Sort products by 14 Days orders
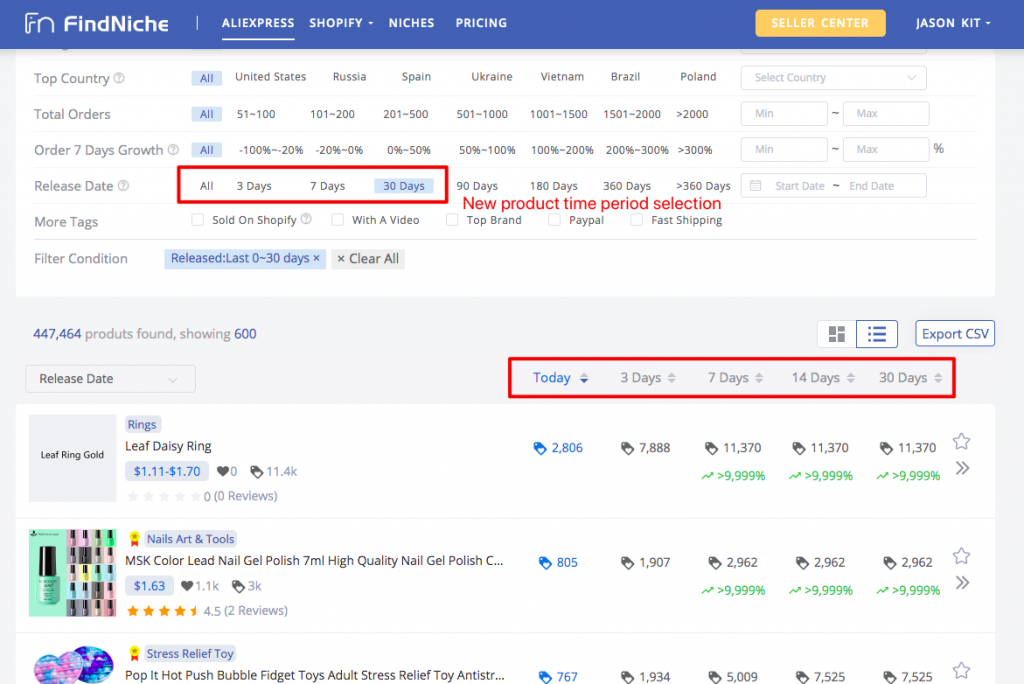Image resolution: width=1024 pixels, height=684 pixels. [x=823, y=378]
